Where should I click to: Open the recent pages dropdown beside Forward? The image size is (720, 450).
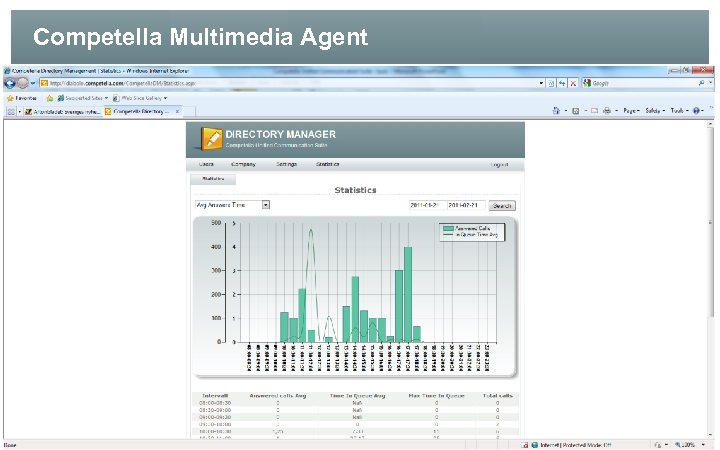[x=33, y=84]
